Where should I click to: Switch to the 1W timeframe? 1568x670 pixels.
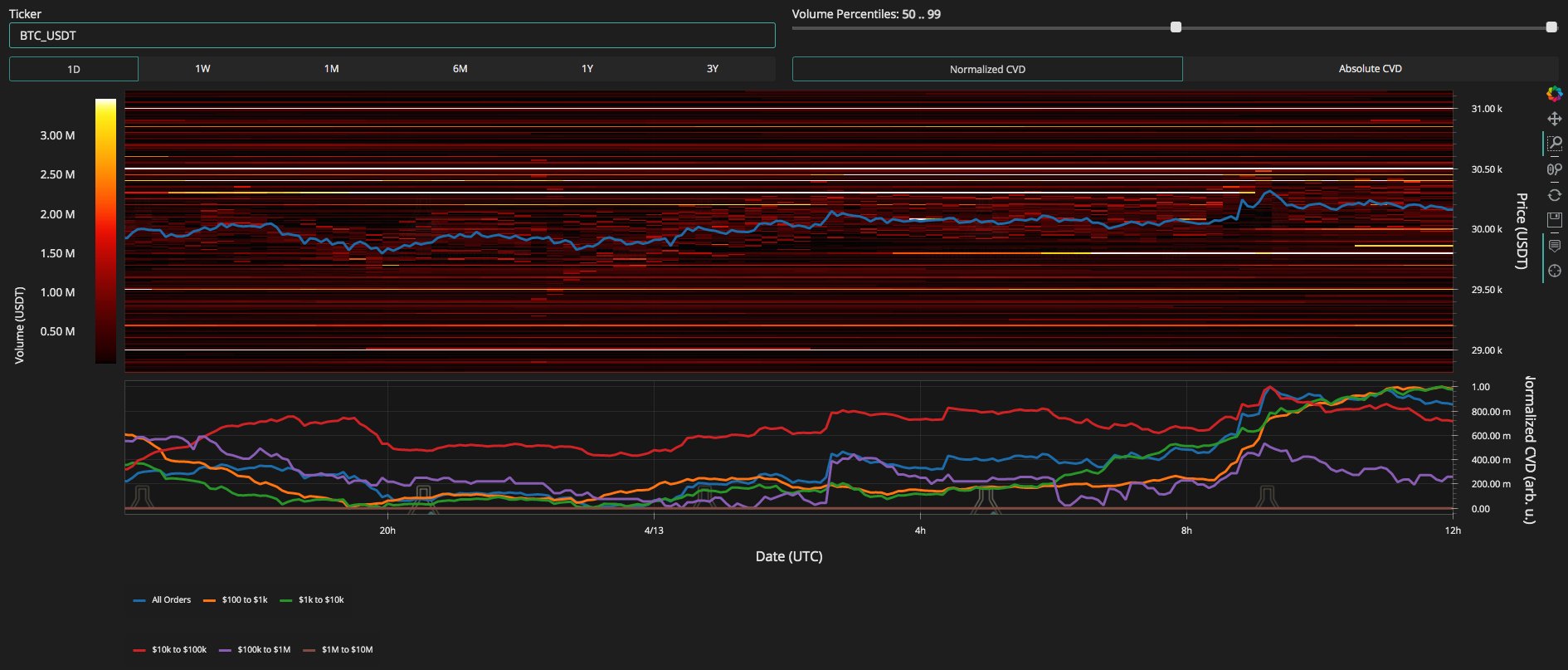(x=202, y=69)
